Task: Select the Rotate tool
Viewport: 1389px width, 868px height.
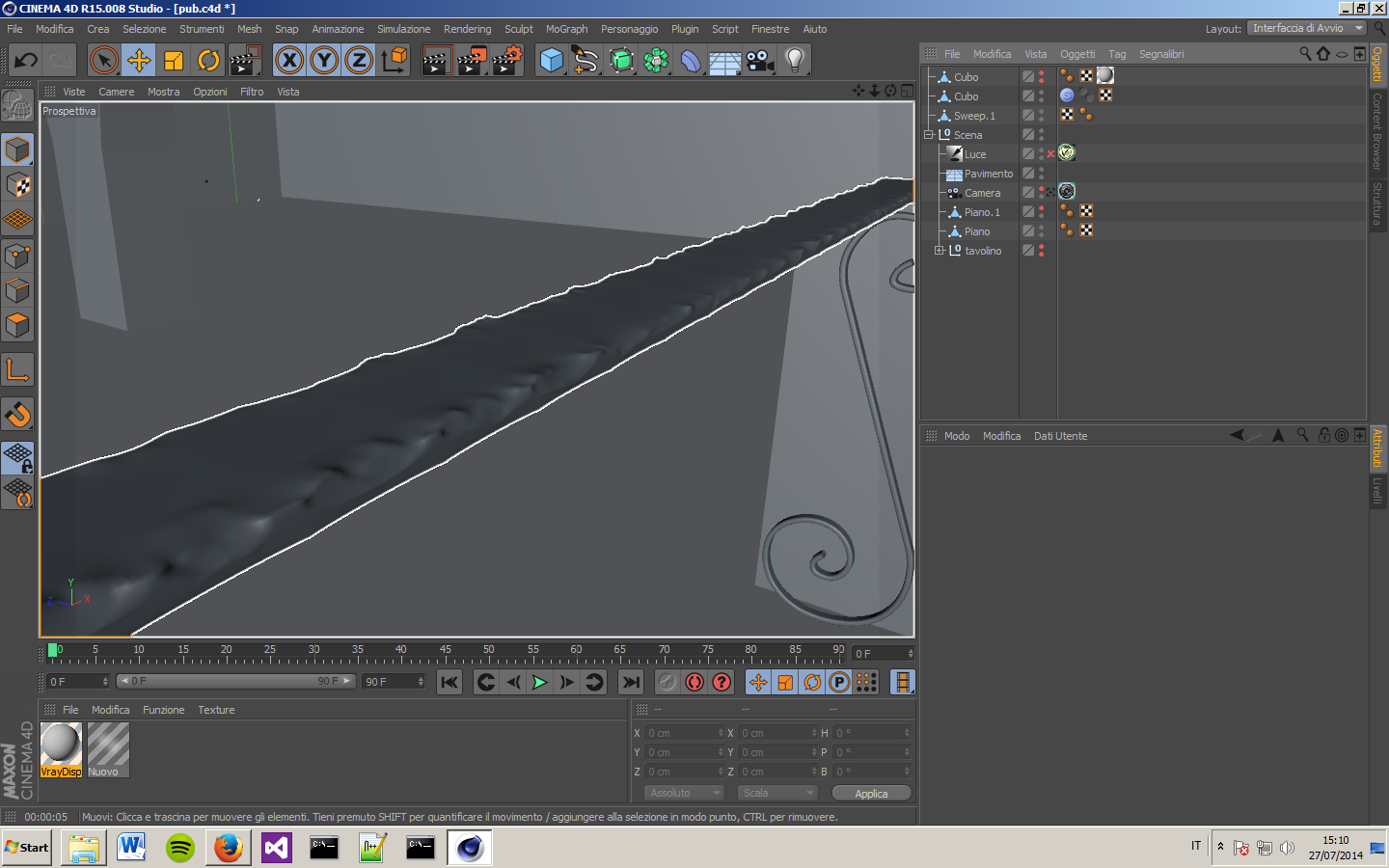Action: (208, 61)
